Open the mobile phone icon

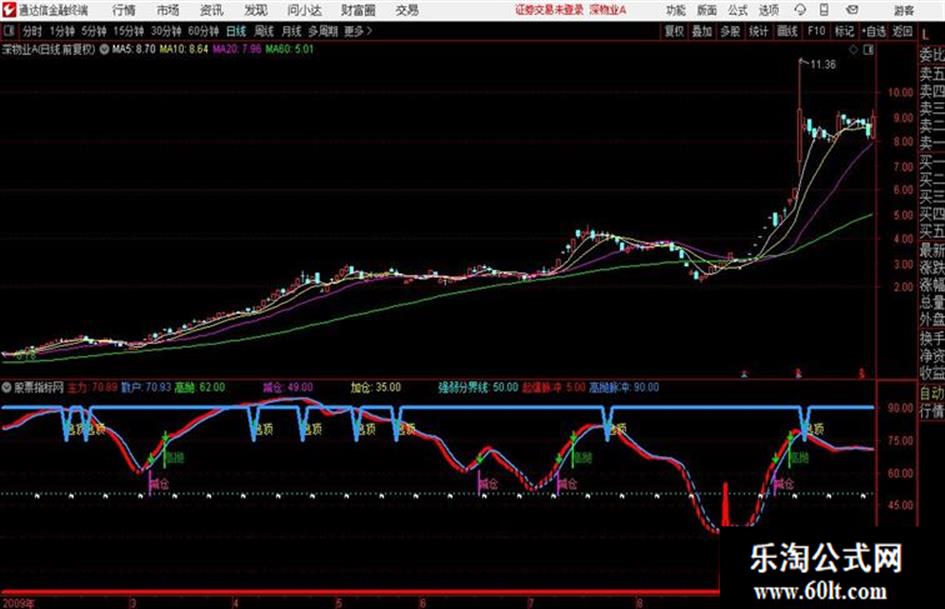pos(824,10)
